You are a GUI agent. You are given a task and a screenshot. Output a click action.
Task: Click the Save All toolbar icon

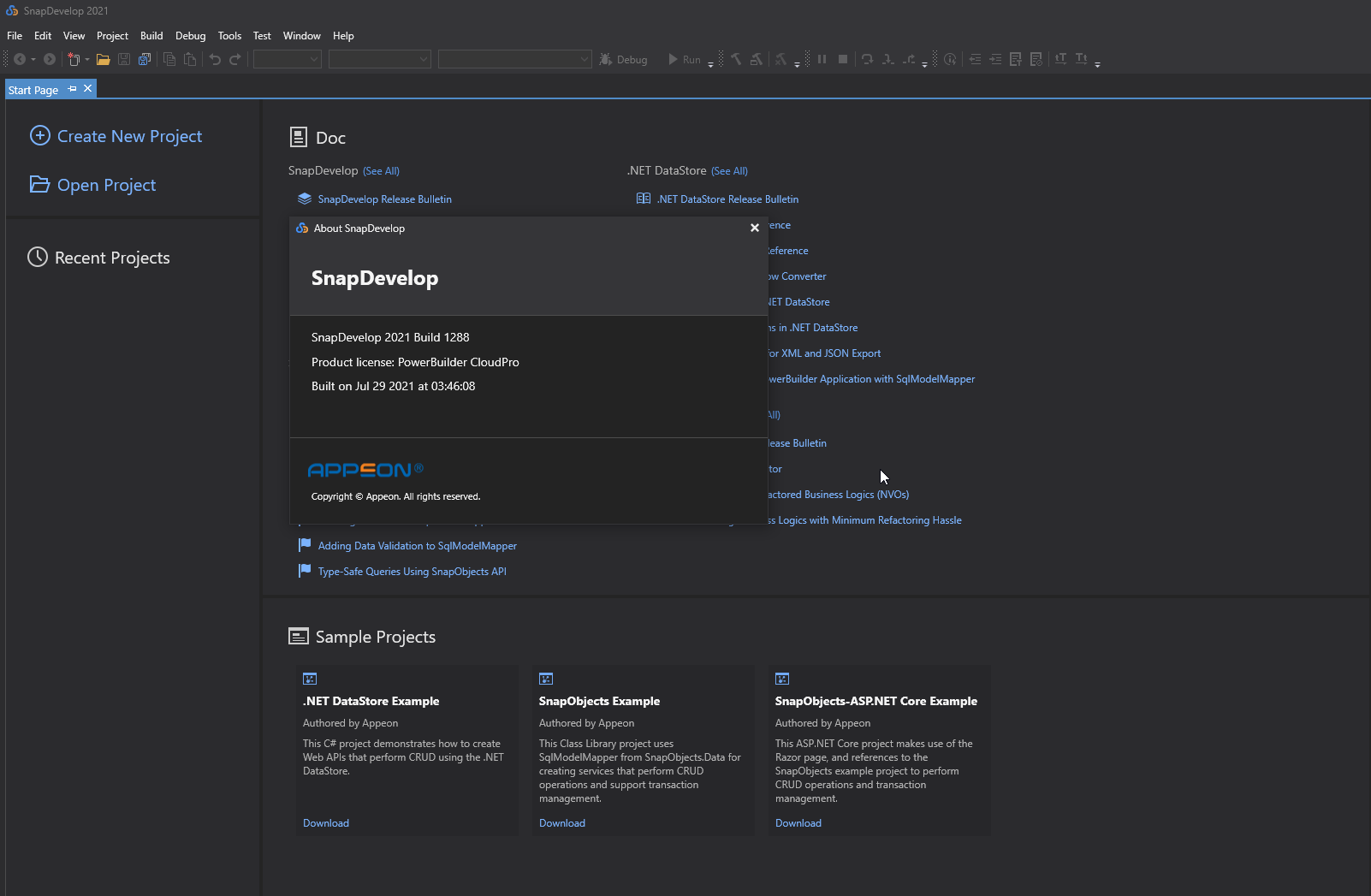pos(145,59)
